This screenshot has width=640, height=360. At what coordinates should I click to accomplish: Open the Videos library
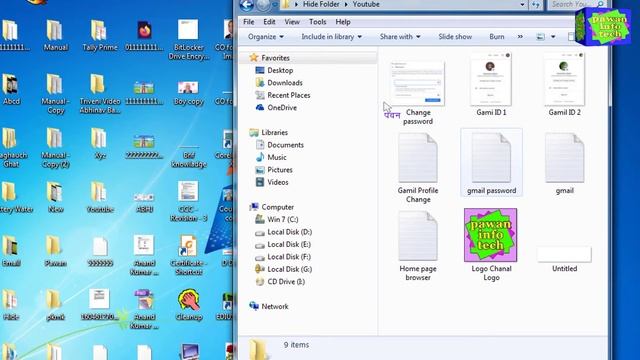pos(278,182)
